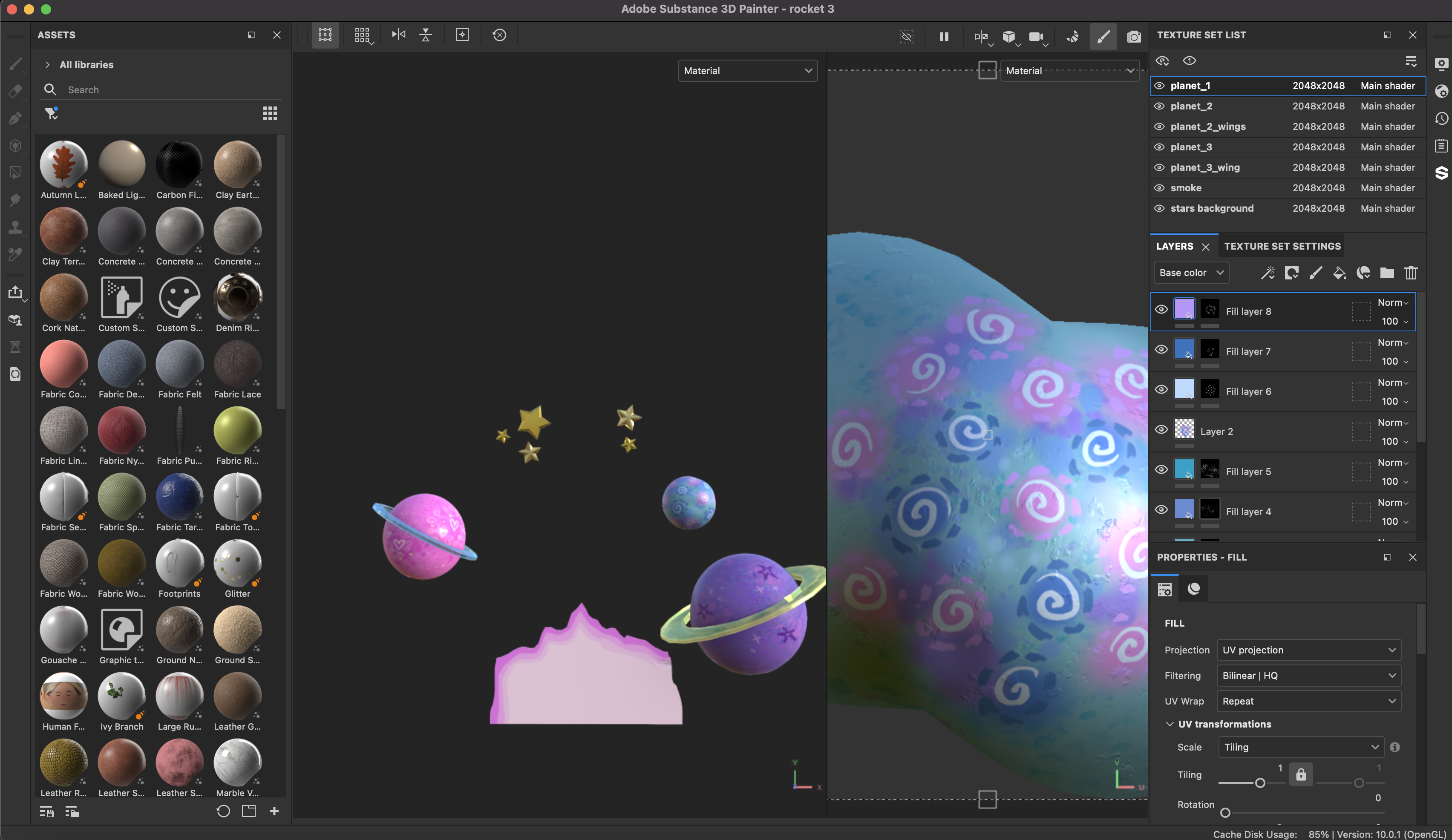
Task: Adjust the Tiling slider handle
Action: [x=1260, y=783]
